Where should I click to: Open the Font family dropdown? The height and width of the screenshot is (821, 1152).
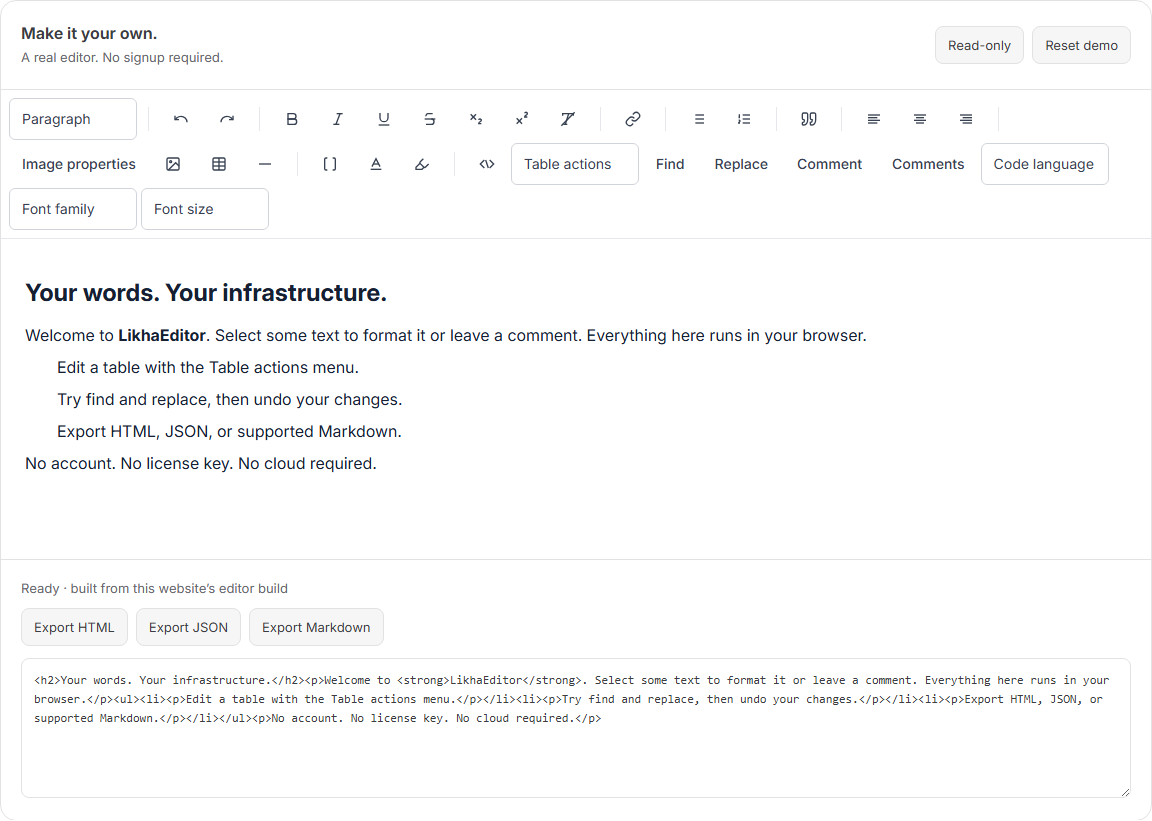point(73,209)
